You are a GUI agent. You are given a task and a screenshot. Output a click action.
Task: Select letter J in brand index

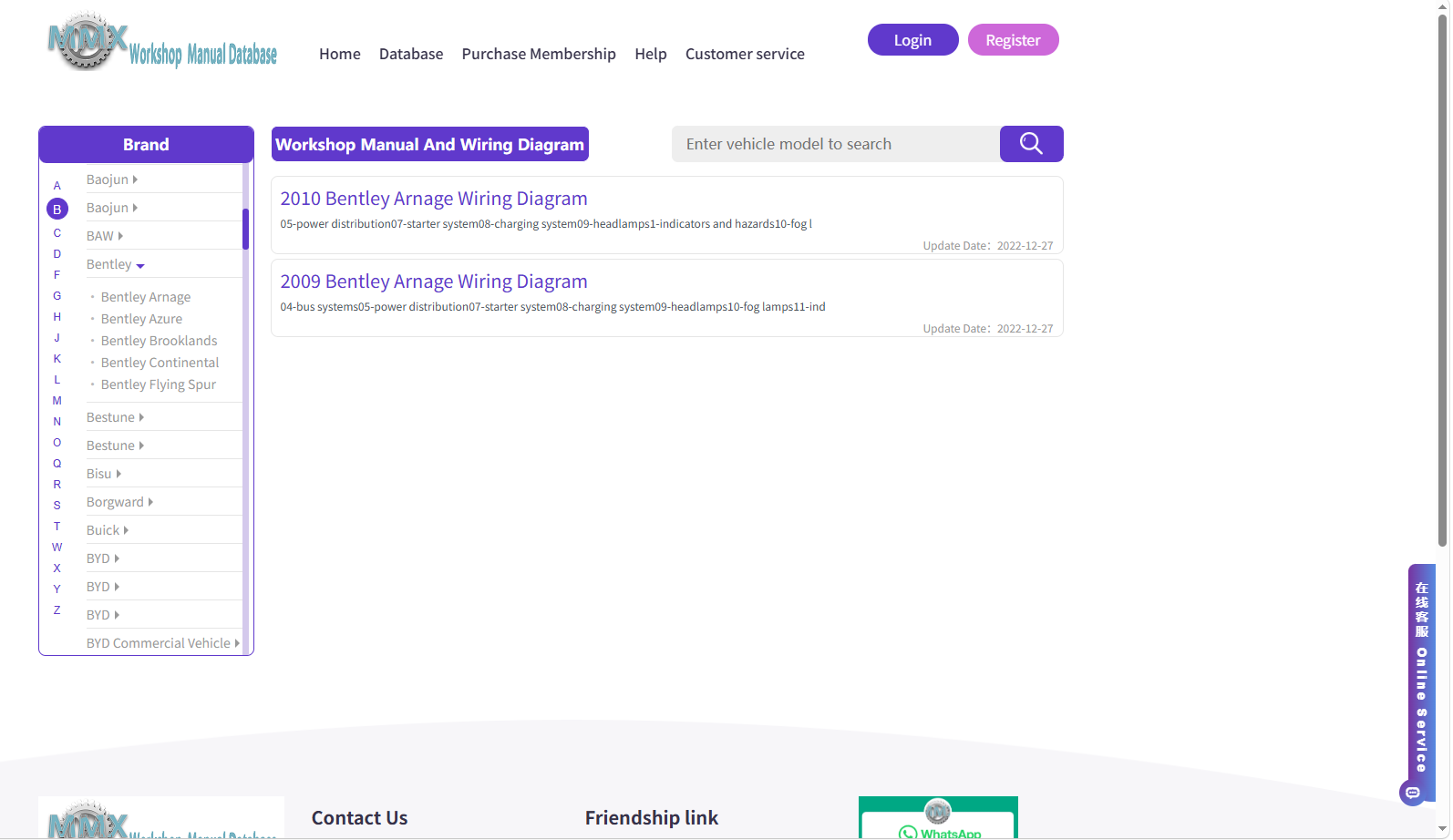tap(57, 338)
